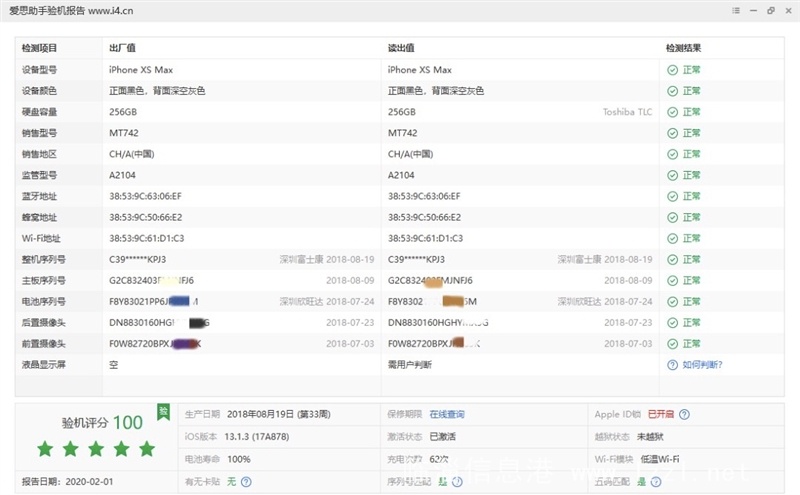Click the green check icon for 电池序列号 row

click(672, 302)
